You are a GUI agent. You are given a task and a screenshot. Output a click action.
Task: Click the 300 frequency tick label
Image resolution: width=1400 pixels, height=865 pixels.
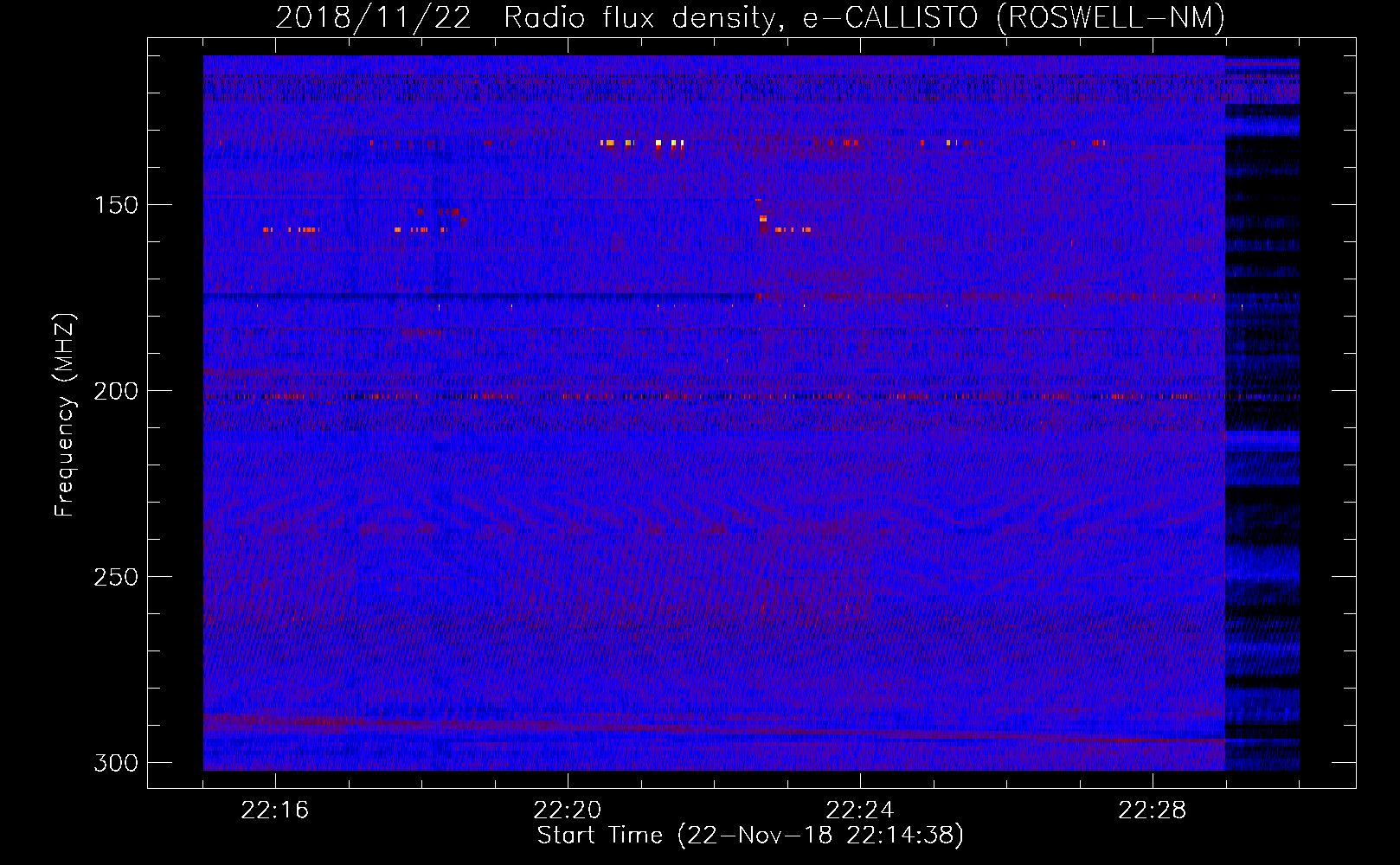[116, 763]
